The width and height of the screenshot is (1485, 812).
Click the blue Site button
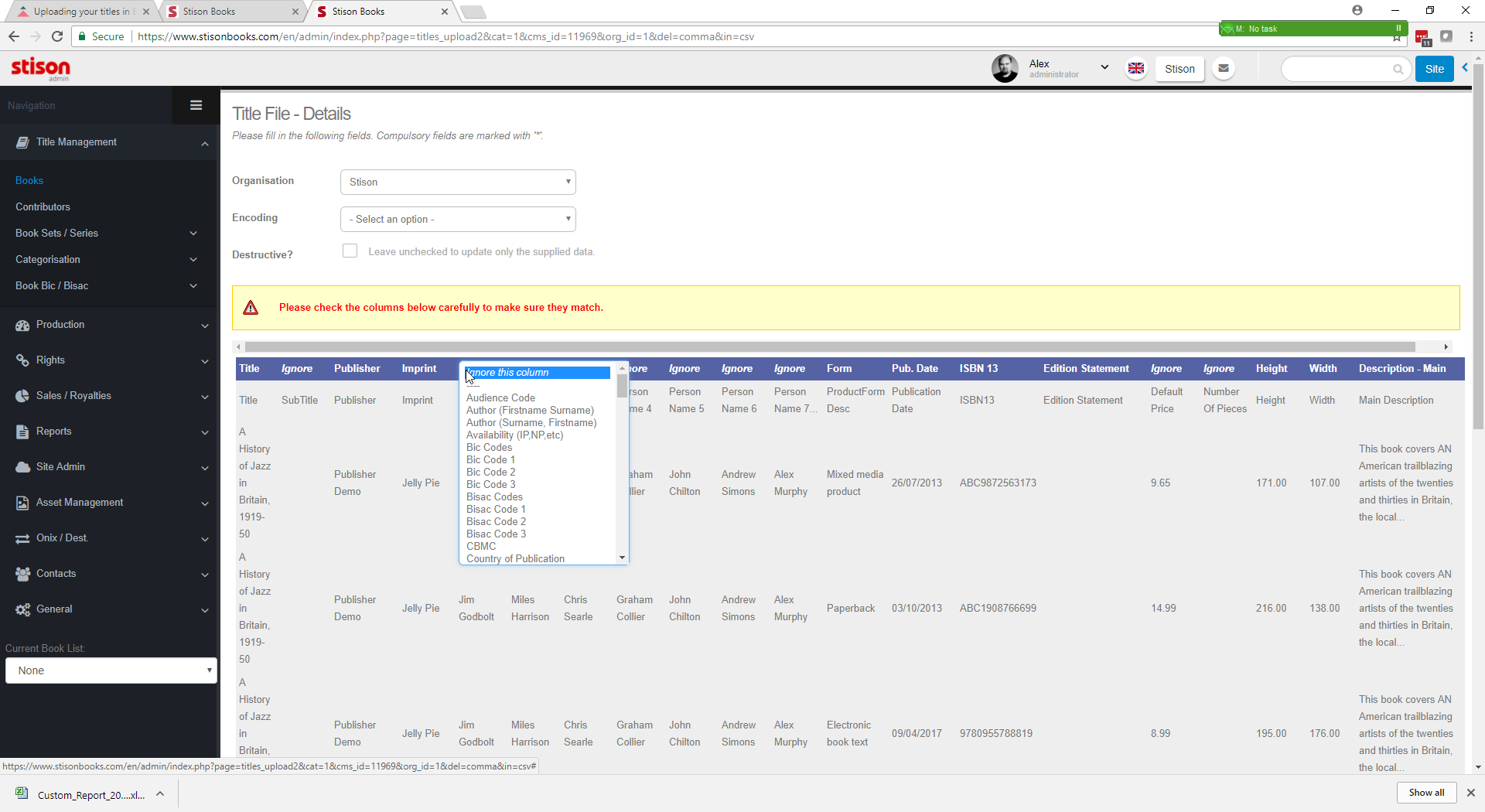pyautogui.click(x=1434, y=69)
